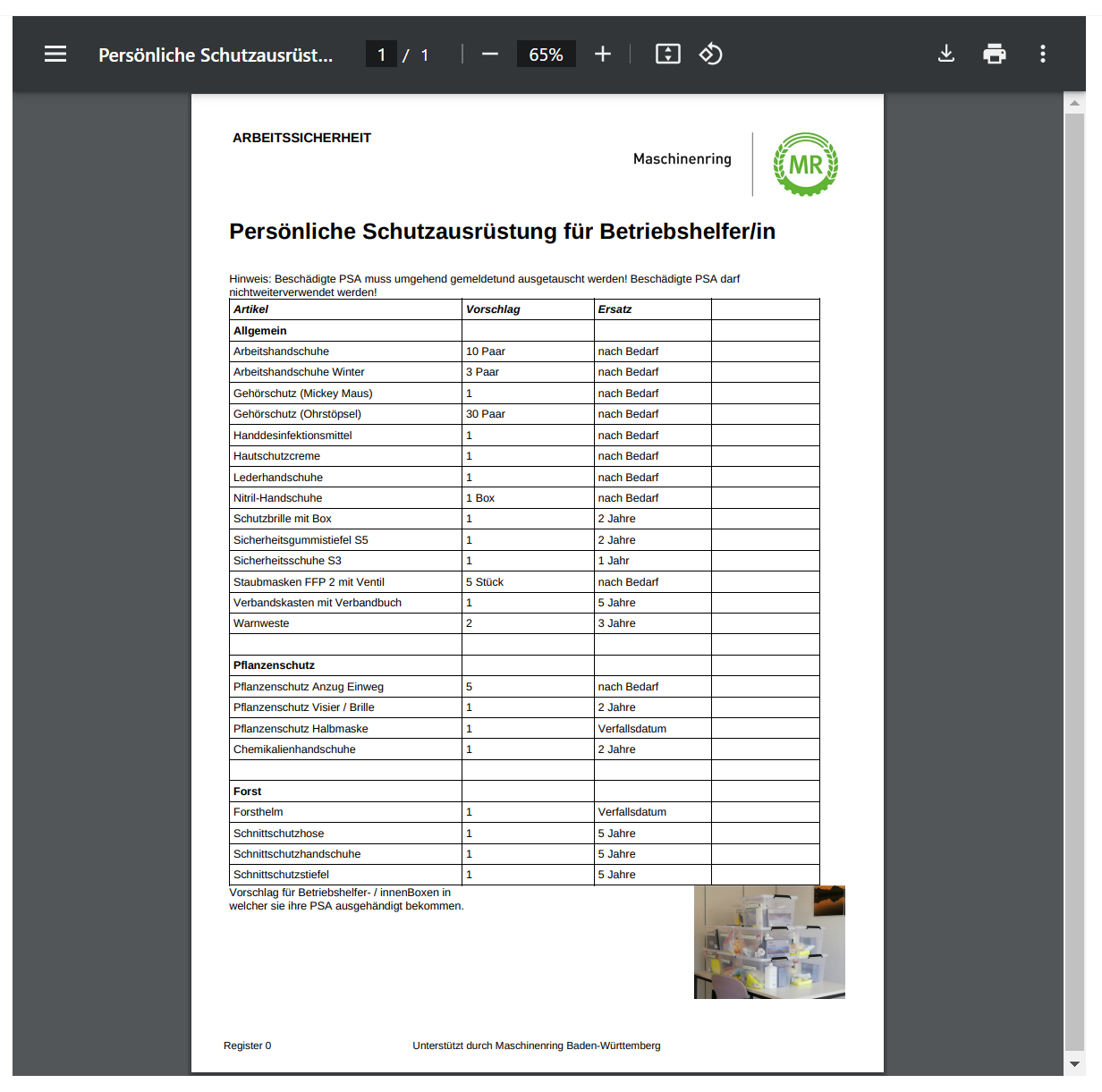Click the document title in the toolbar

point(216,55)
